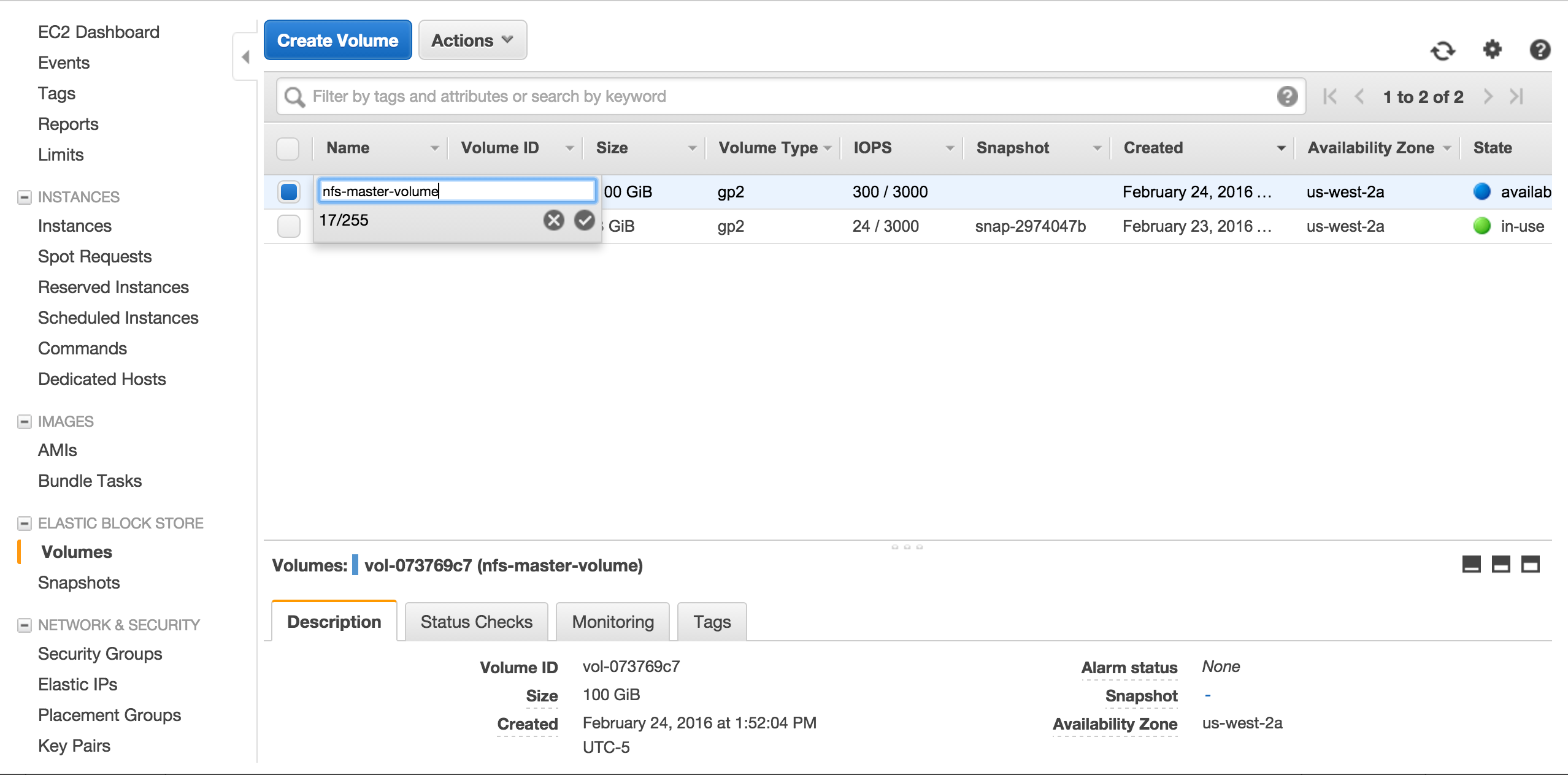Open EC2 Dashboard in sidebar
1568x775 pixels.
[x=99, y=32]
